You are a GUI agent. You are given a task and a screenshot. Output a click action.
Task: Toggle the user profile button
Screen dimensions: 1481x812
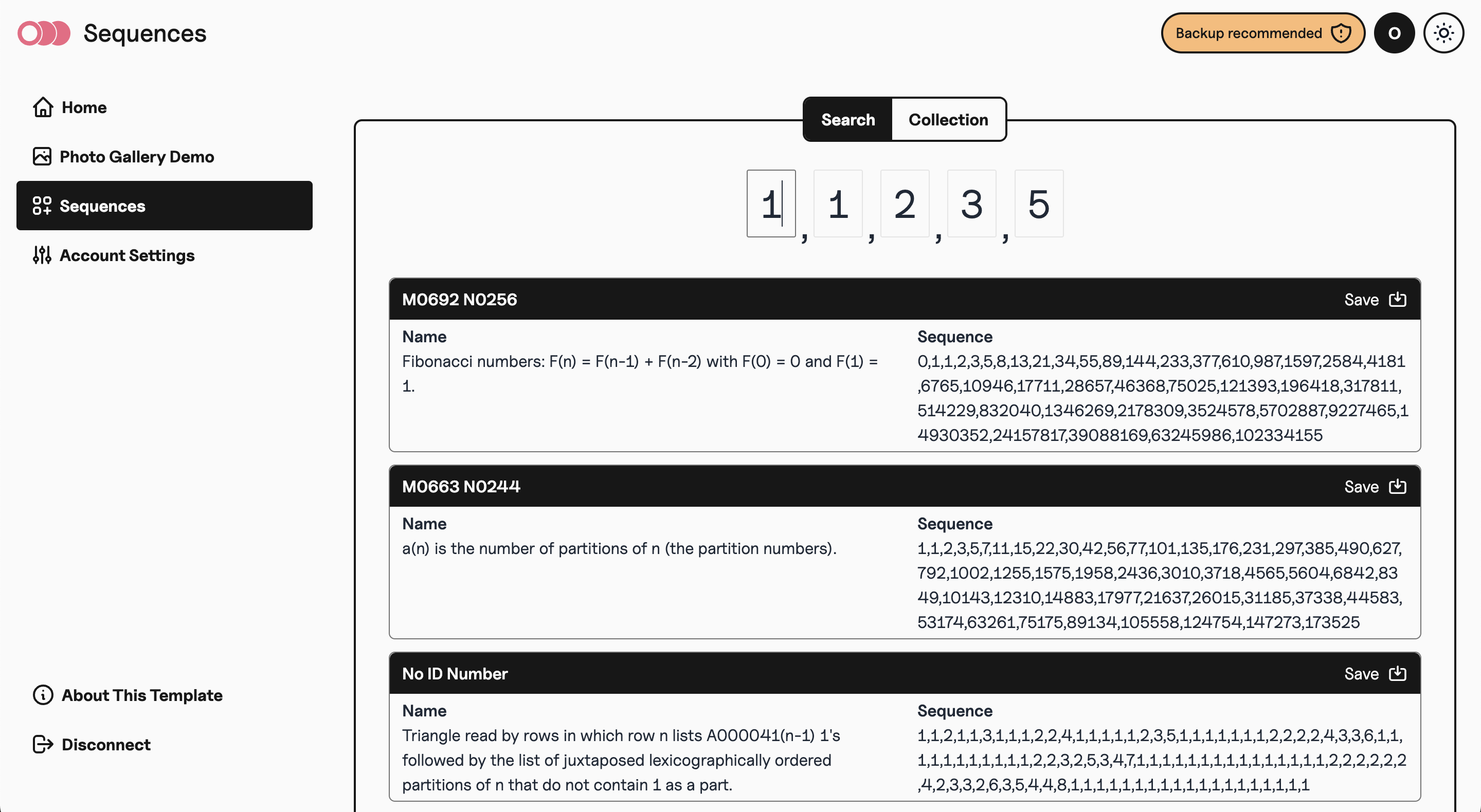1393,32
